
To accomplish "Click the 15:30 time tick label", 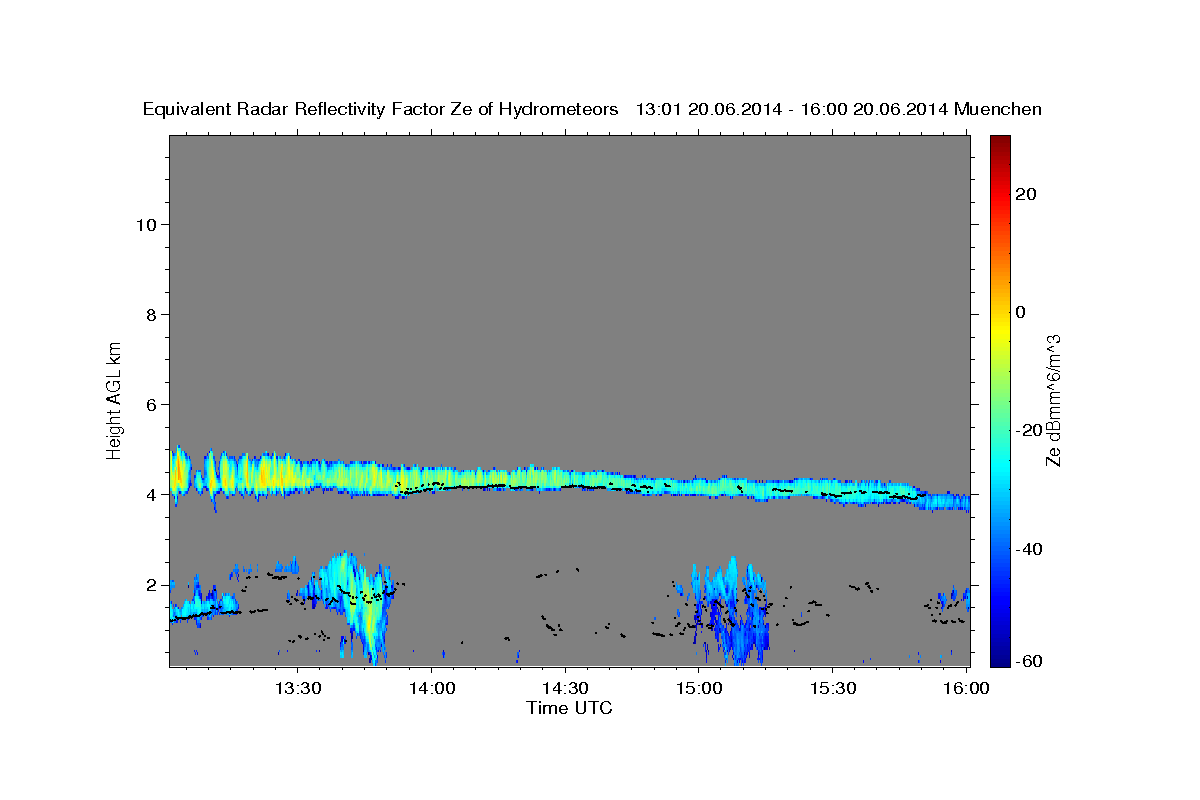I will coord(833,689).
